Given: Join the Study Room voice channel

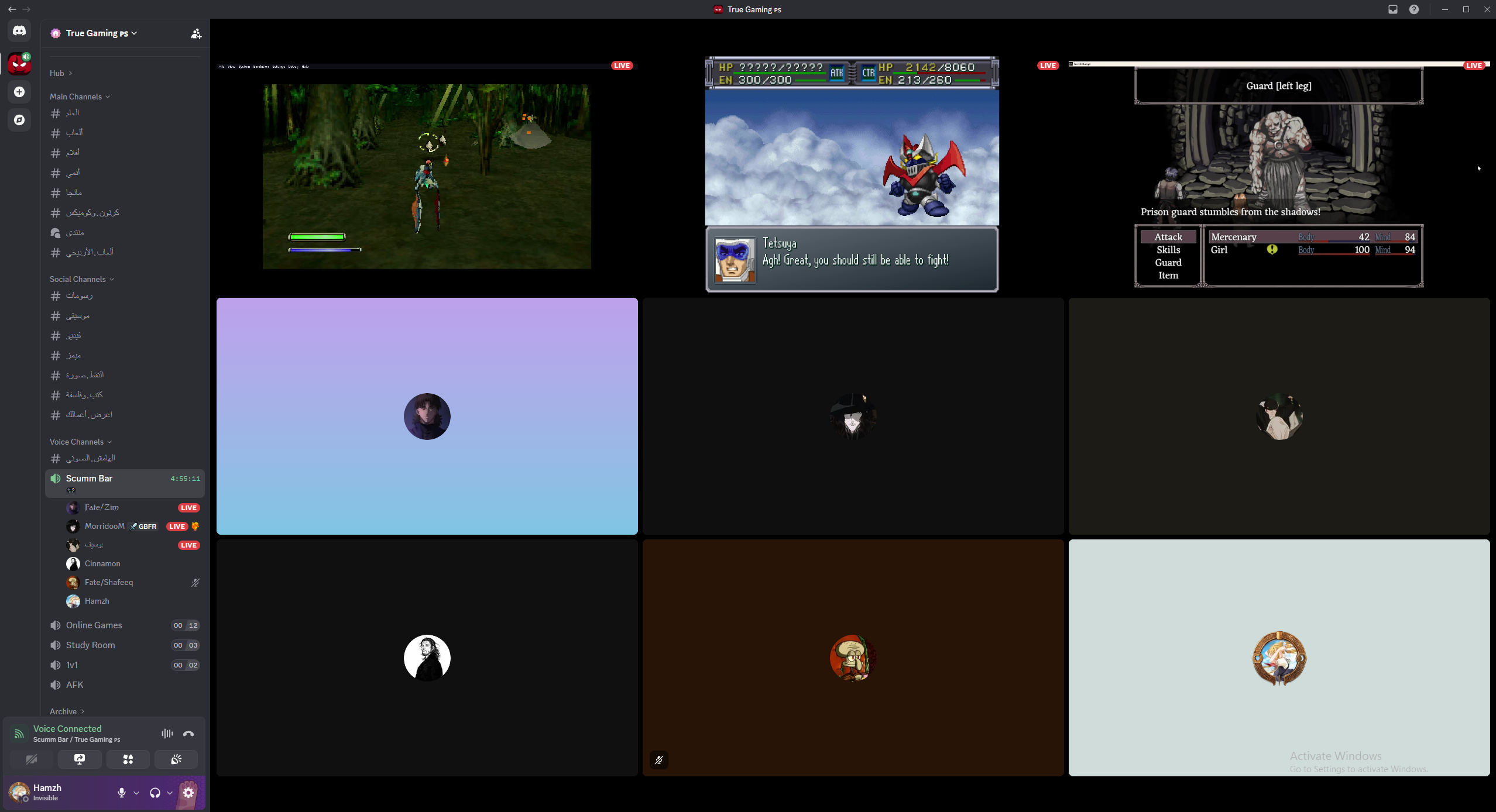Looking at the screenshot, I should (x=125, y=645).
